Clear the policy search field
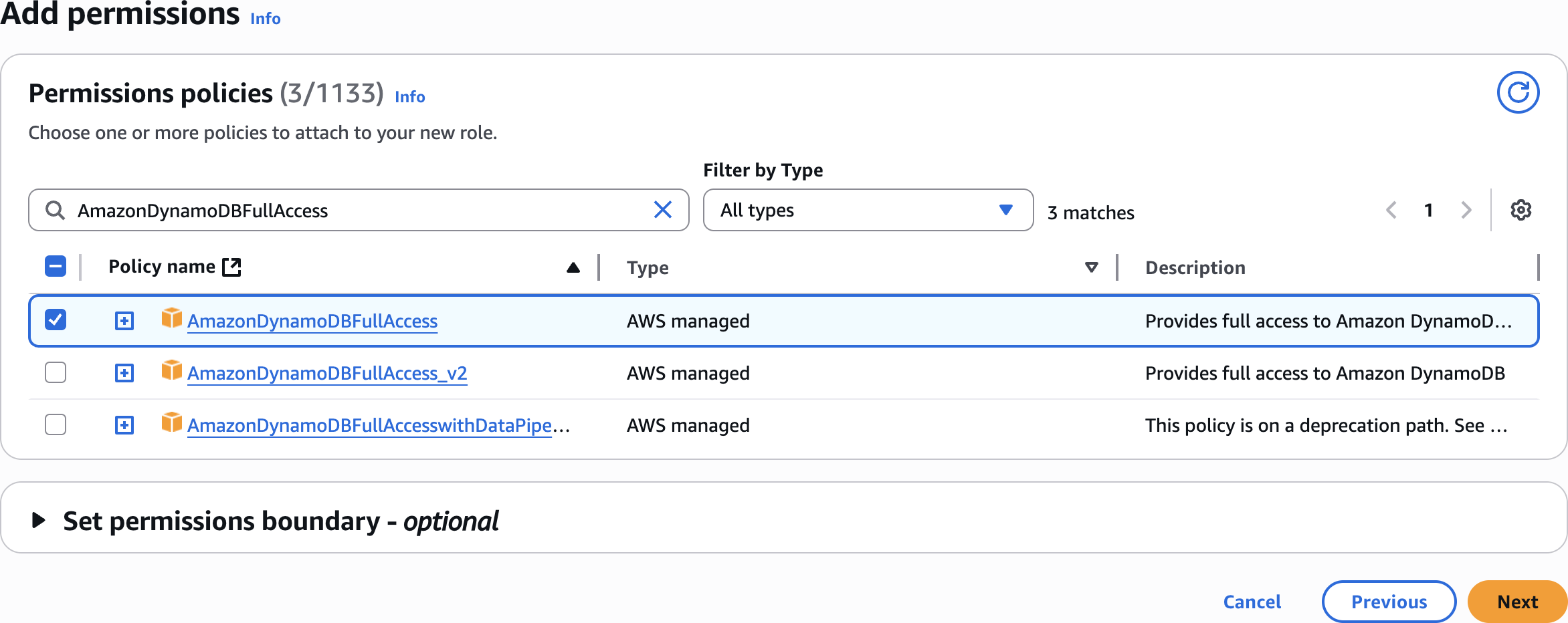Viewport: 1568px width, 623px height. (662, 210)
